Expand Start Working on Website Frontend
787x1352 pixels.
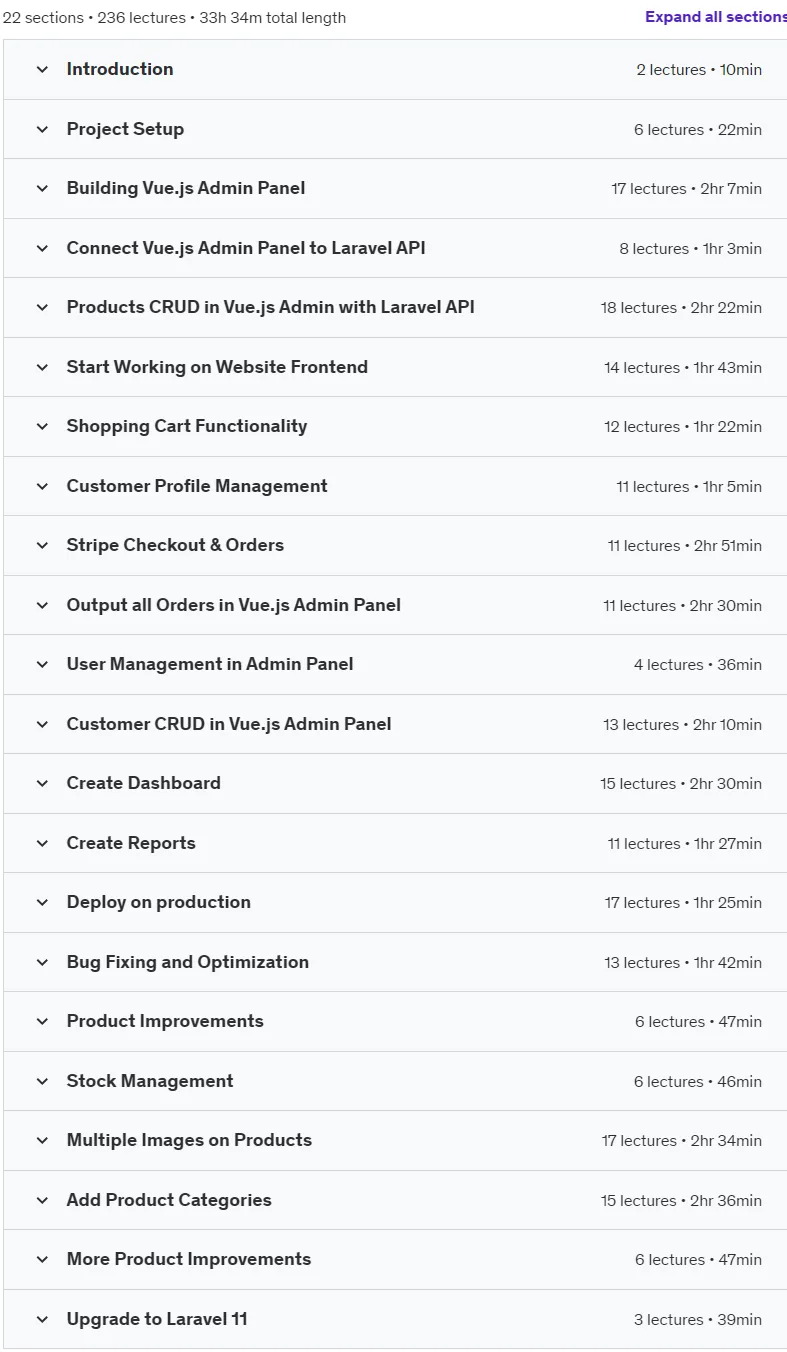click(395, 367)
